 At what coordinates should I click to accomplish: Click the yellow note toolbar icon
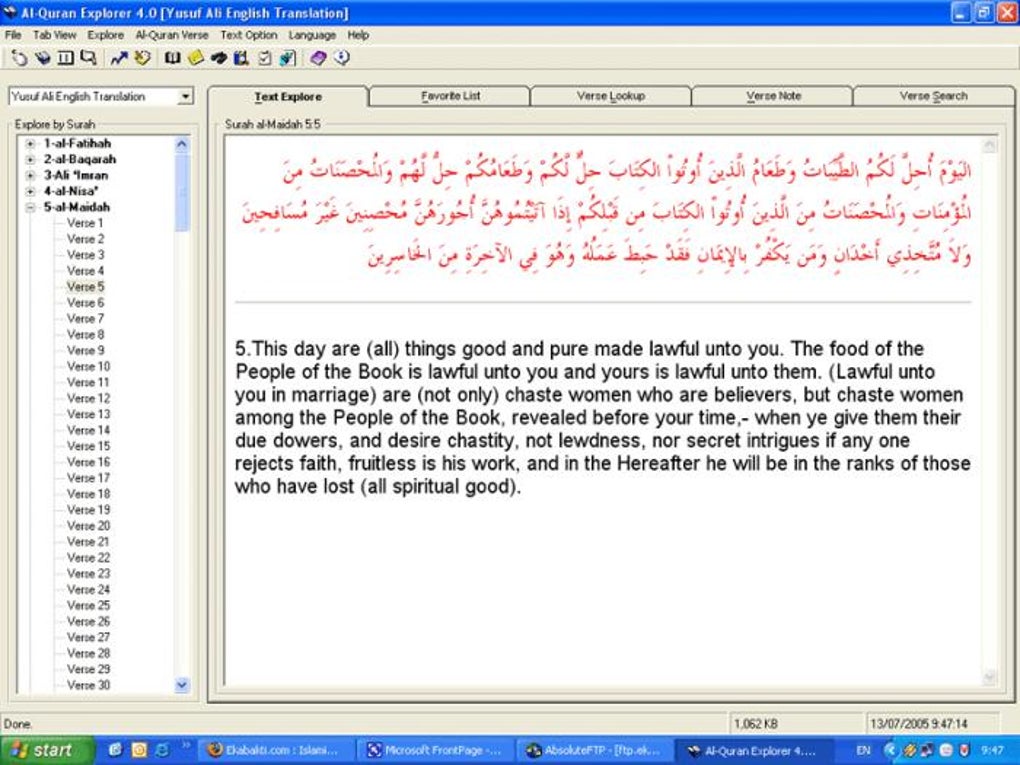pyautogui.click(x=195, y=59)
